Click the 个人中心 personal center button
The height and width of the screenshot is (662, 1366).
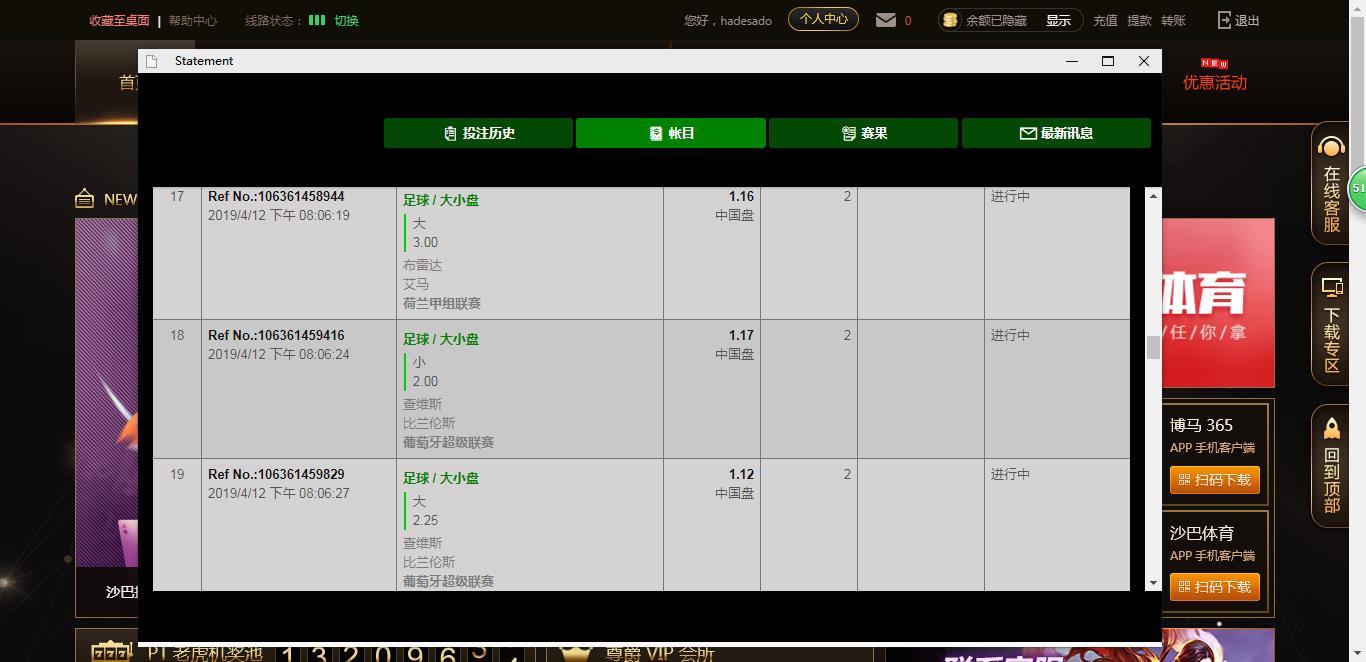tap(823, 19)
